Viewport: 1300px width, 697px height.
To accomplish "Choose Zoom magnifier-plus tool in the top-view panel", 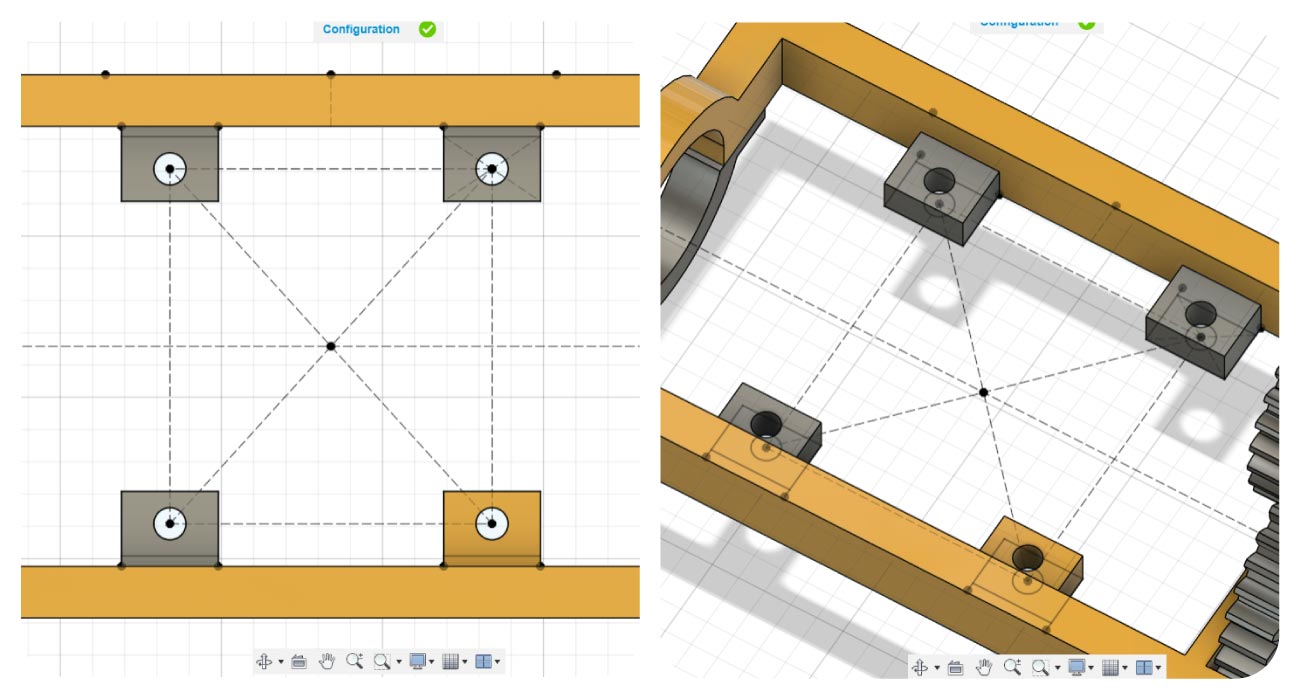I will pyautogui.click(x=355, y=661).
